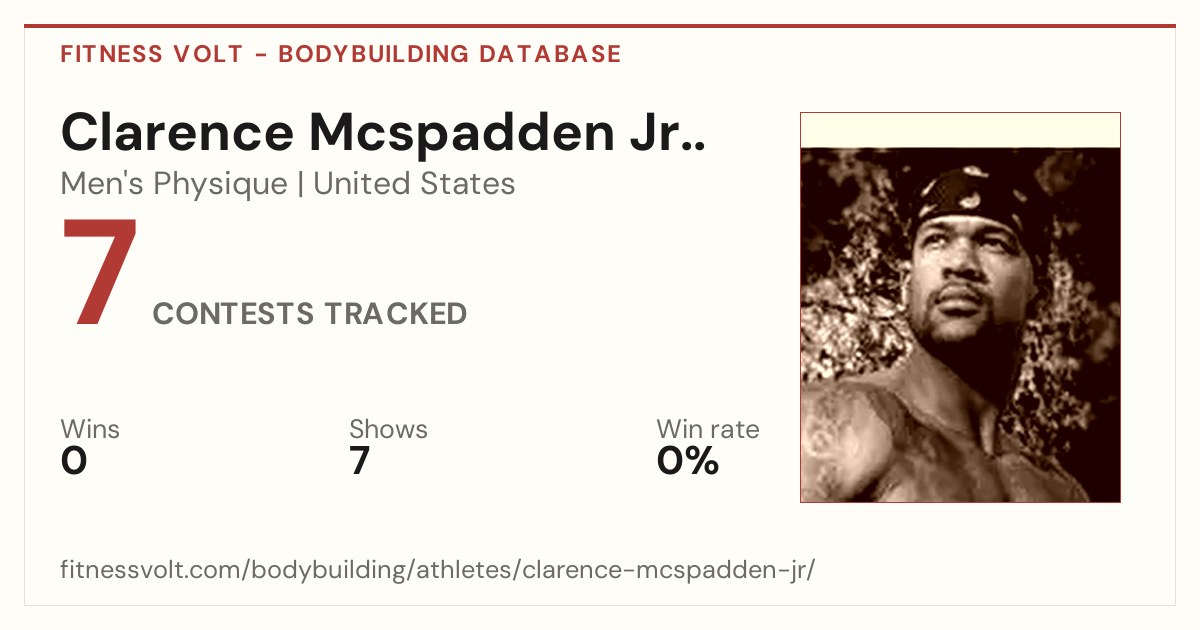Click the CONTESTS TRACKED label

coord(310,314)
